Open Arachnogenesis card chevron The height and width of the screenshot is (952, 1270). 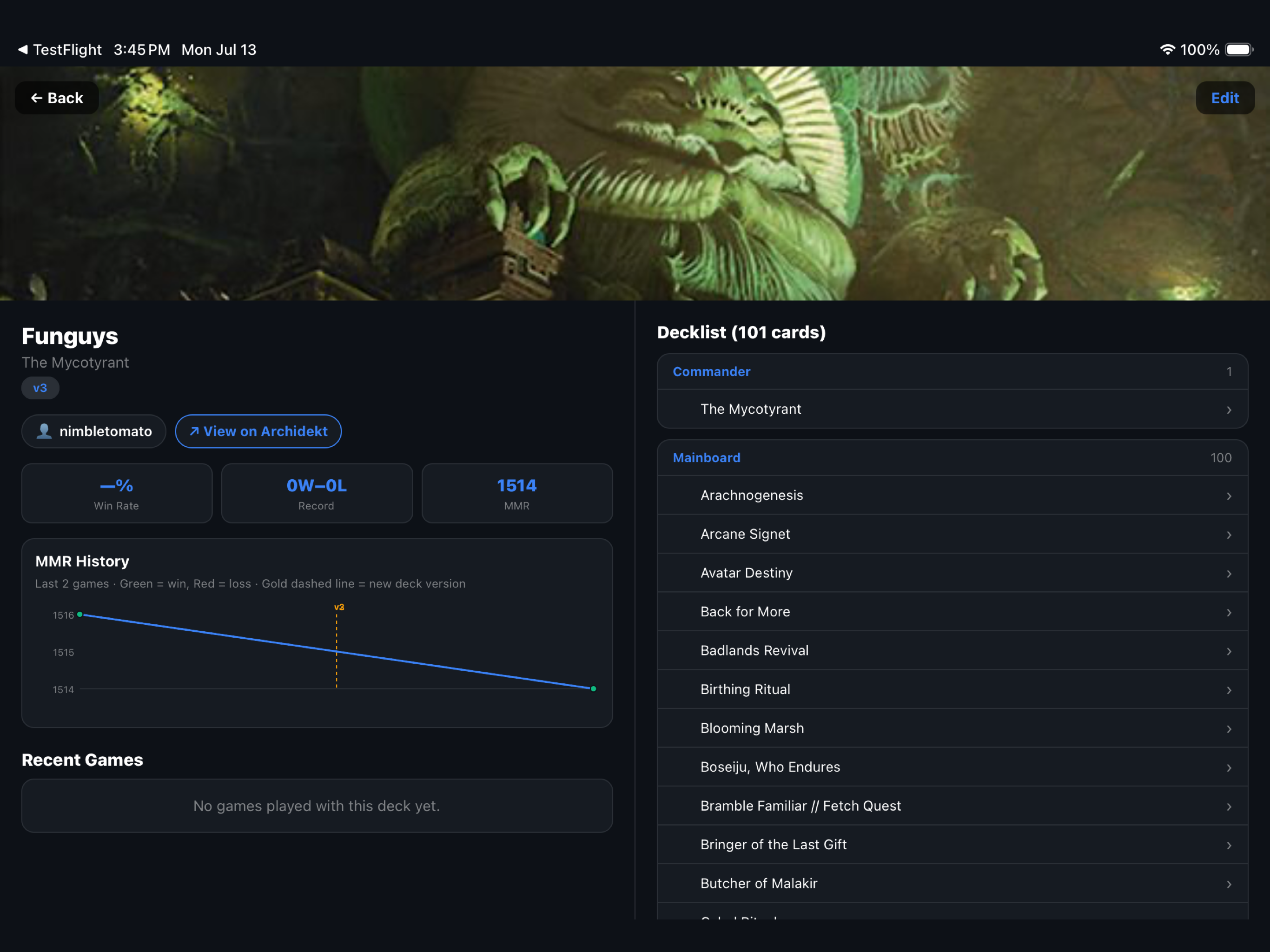pyautogui.click(x=1229, y=496)
